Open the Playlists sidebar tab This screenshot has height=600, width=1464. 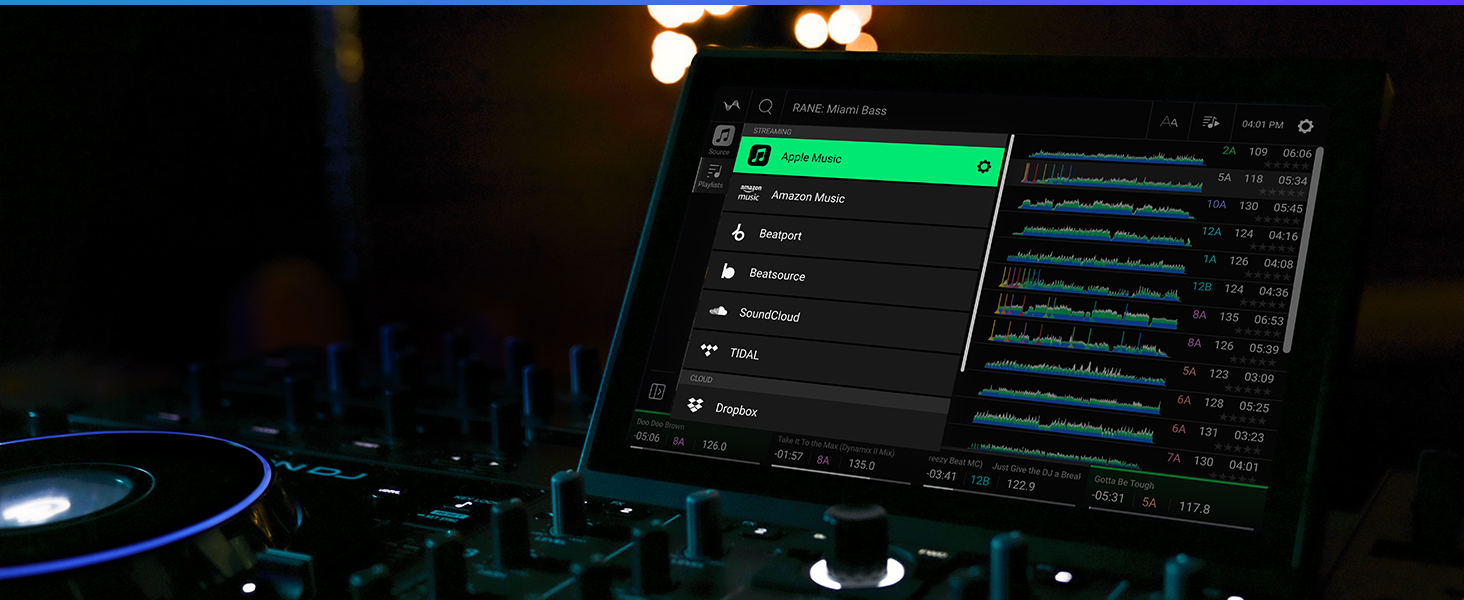[712, 175]
